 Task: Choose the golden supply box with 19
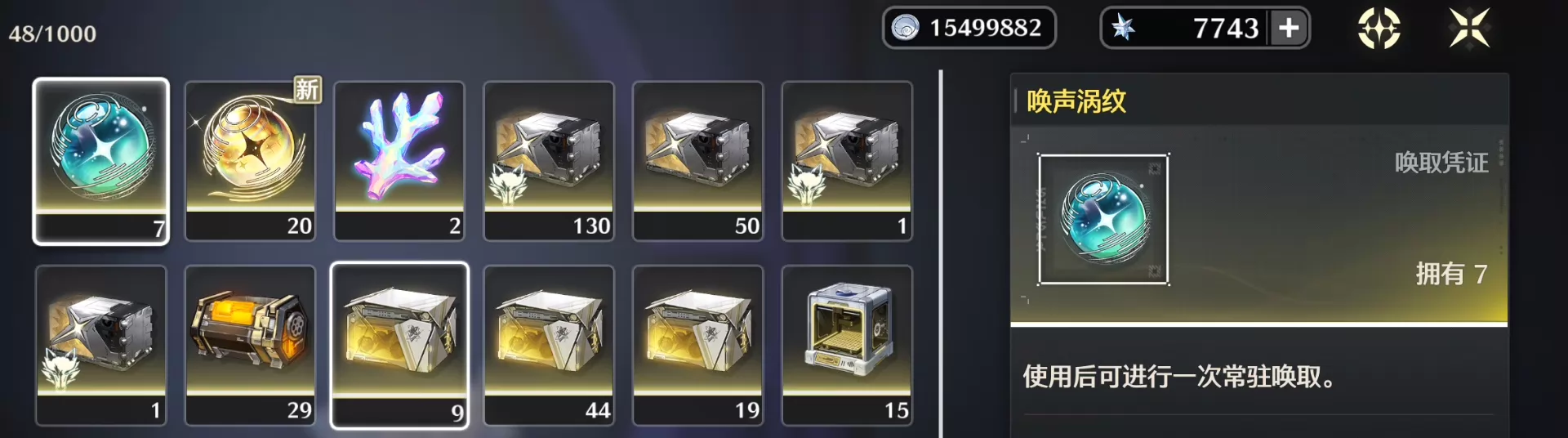coord(698,345)
